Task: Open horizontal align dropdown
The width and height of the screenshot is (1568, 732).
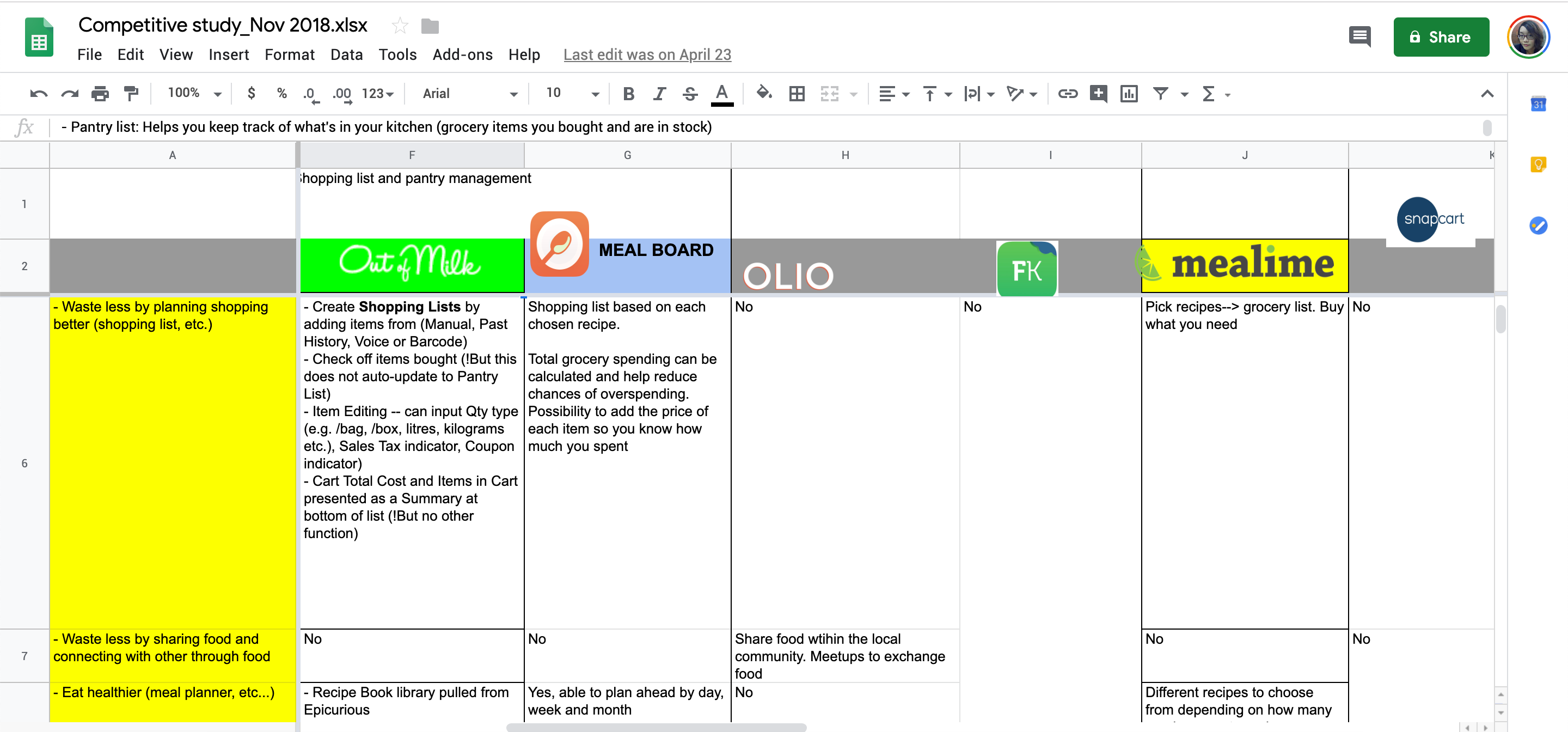Action: 893,94
